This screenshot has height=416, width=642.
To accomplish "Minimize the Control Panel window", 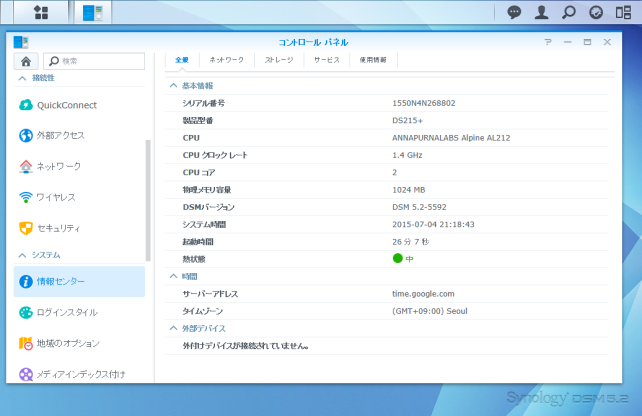I will (567, 42).
